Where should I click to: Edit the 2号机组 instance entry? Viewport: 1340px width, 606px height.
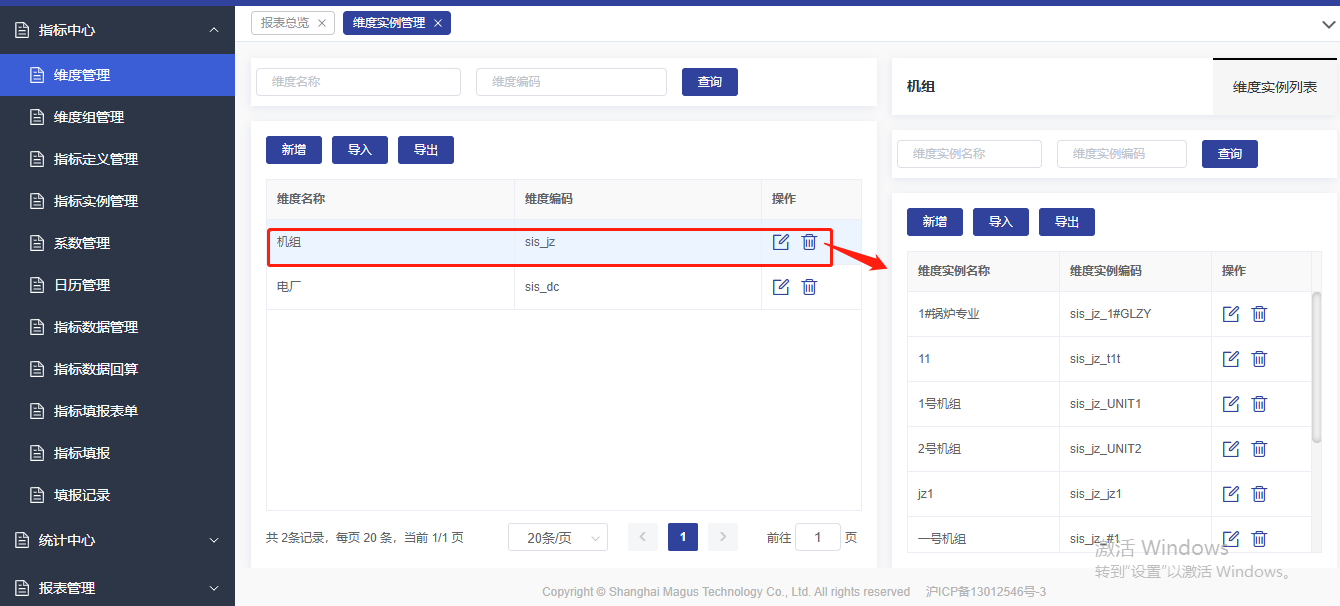pyautogui.click(x=1231, y=449)
